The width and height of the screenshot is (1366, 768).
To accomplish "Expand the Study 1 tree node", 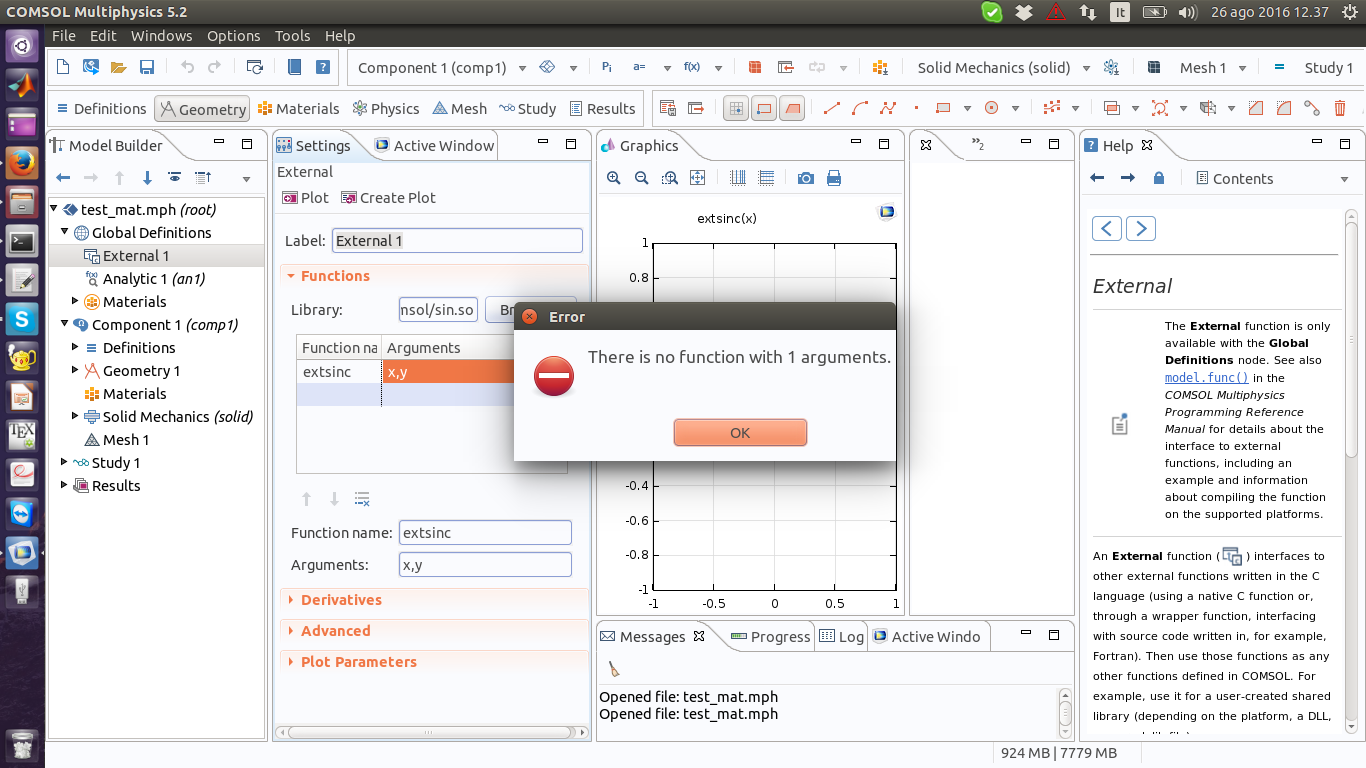I will tap(65, 462).
